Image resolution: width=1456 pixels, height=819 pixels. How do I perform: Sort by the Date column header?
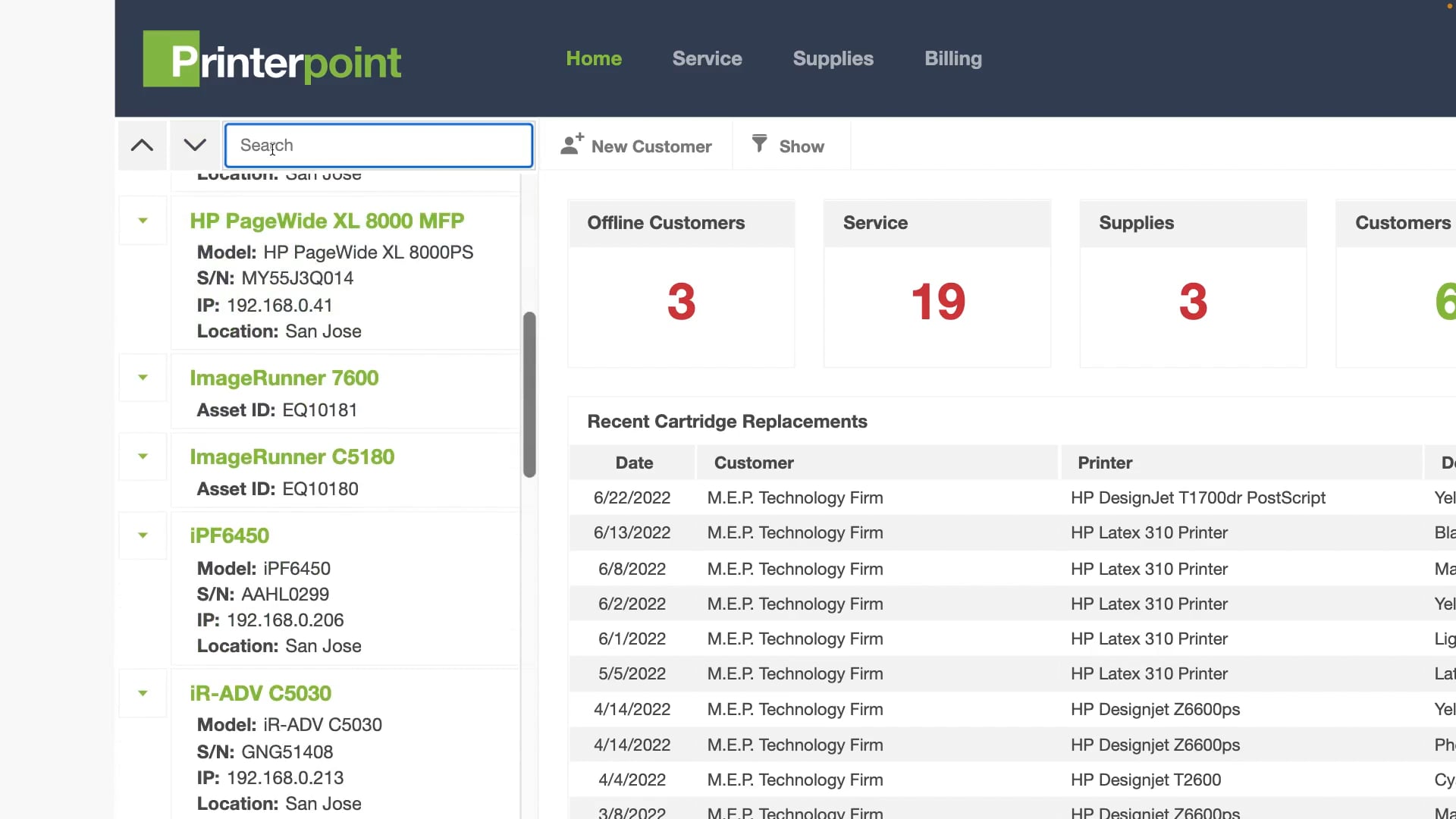click(634, 463)
